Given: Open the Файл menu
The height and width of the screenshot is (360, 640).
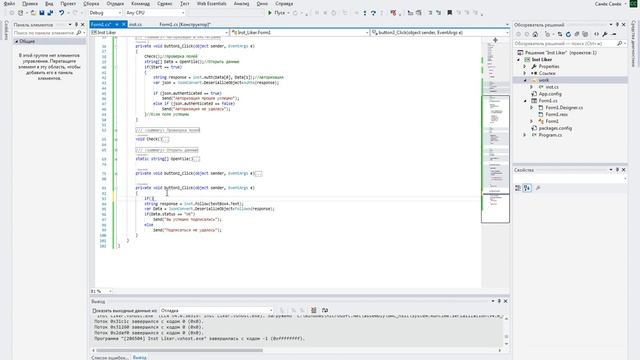Looking at the screenshot, I should click(9, 4).
